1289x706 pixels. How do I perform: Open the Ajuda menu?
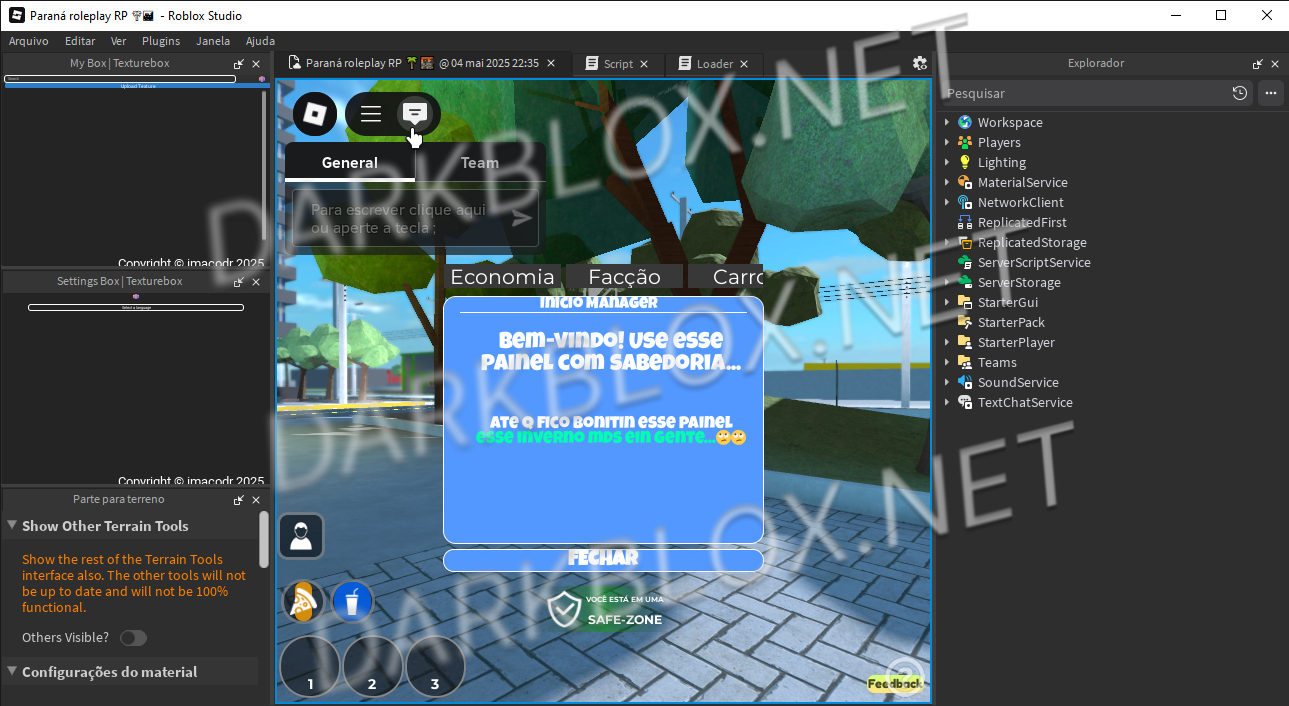point(260,41)
